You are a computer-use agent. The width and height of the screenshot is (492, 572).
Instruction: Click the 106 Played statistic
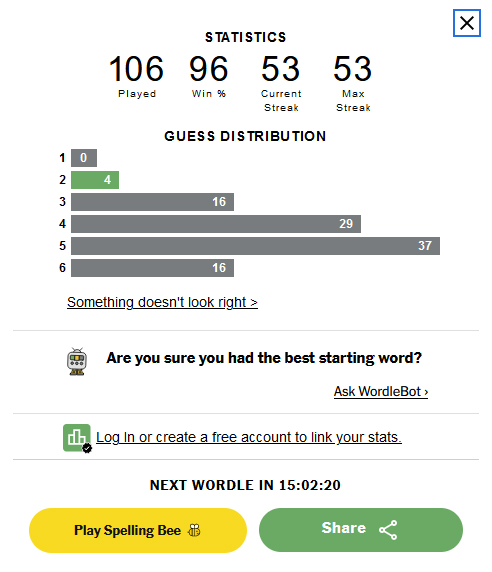[x=136, y=76]
